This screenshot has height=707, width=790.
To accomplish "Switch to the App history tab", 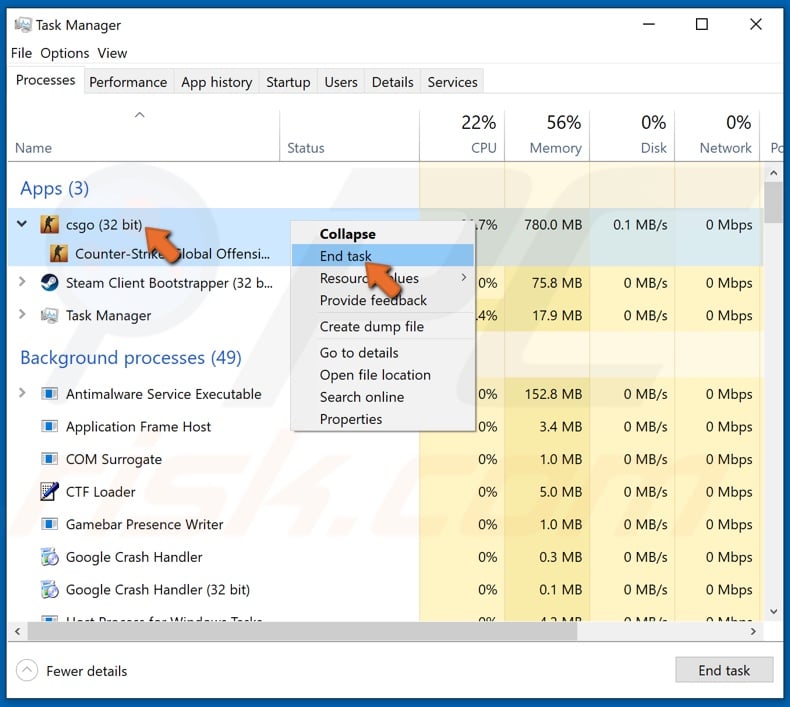I will (x=217, y=82).
